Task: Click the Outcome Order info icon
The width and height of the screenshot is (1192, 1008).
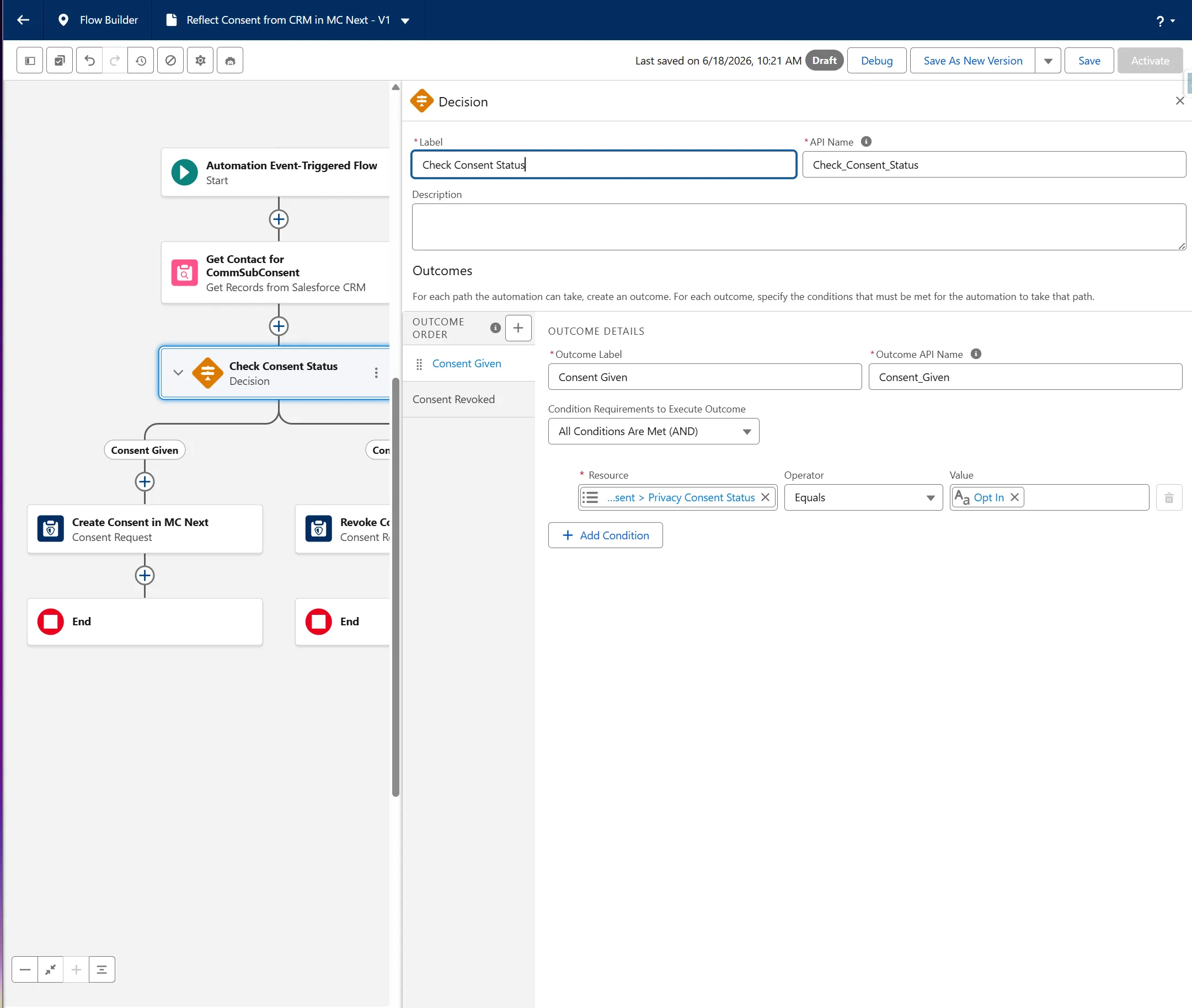Action: pos(495,328)
